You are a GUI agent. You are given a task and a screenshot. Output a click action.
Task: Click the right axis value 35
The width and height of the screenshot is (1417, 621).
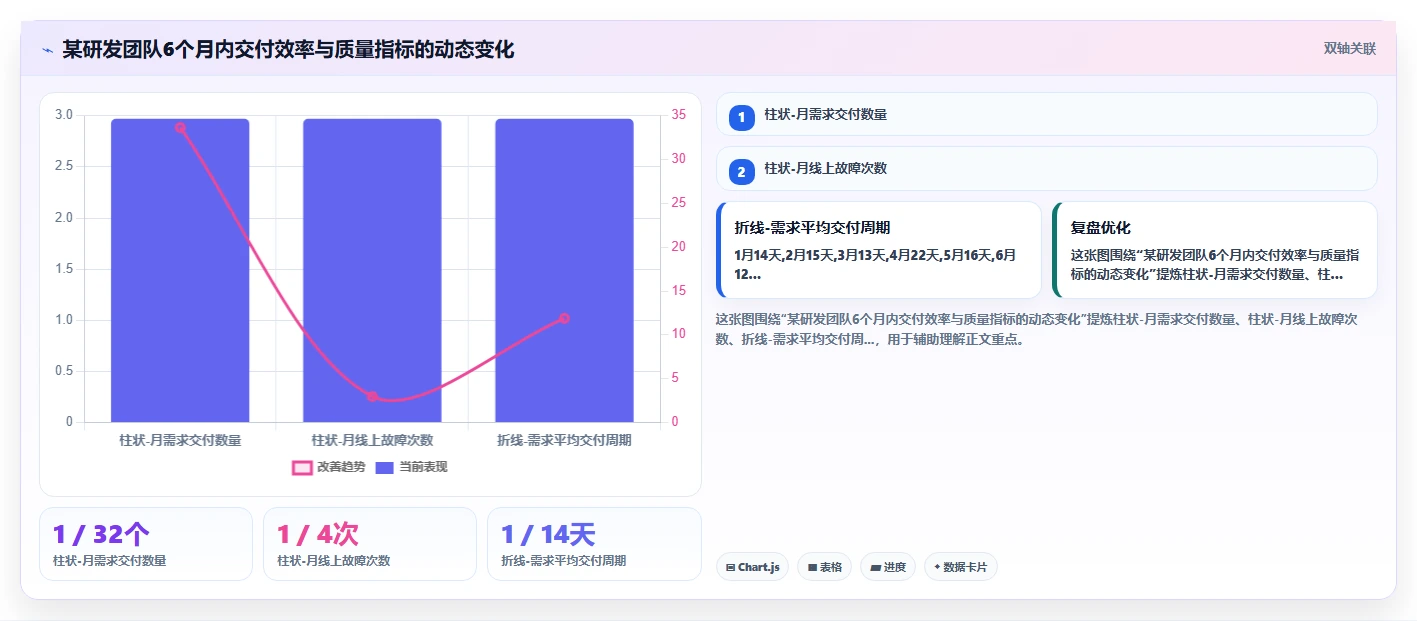[x=679, y=115]
